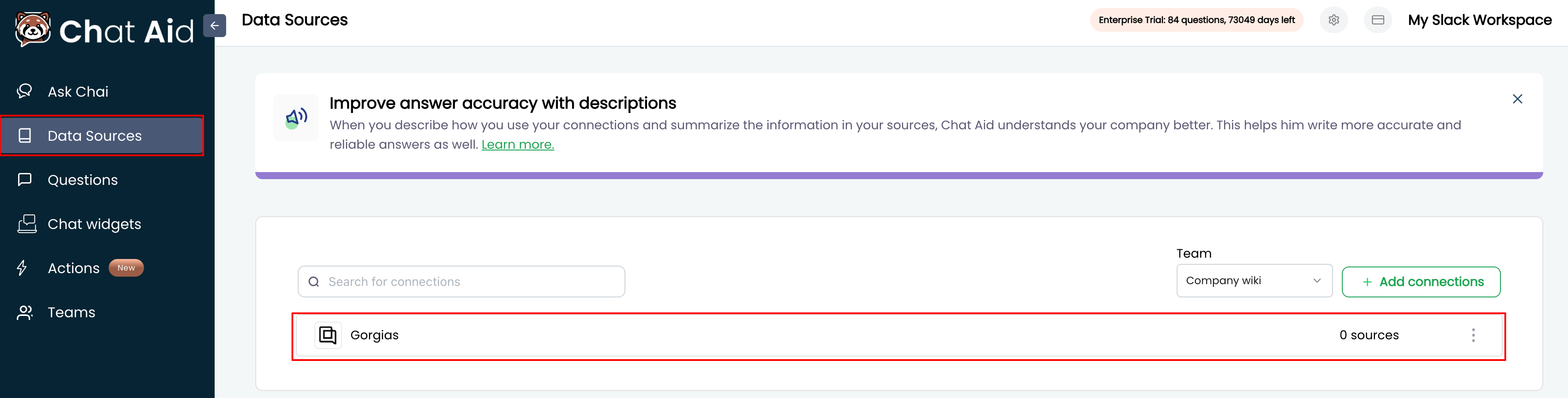Focus the Search for connections field

click(462, 282)
